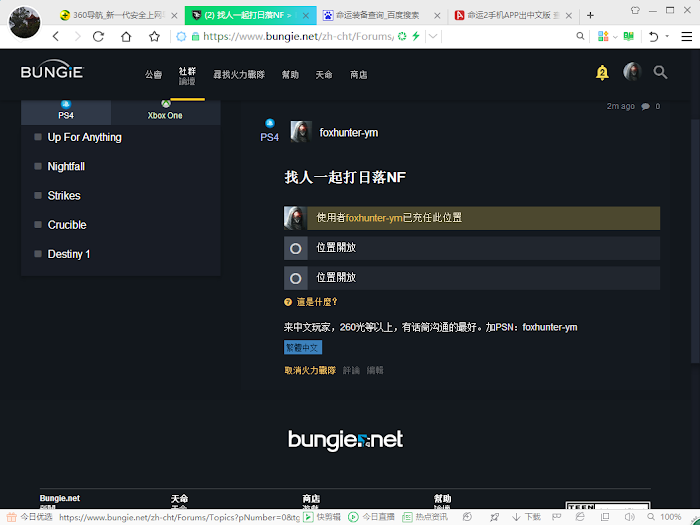The width and height of the screenshot is (700, 525).
Task: Open the 公會 menu
Action: coord(153,75)
